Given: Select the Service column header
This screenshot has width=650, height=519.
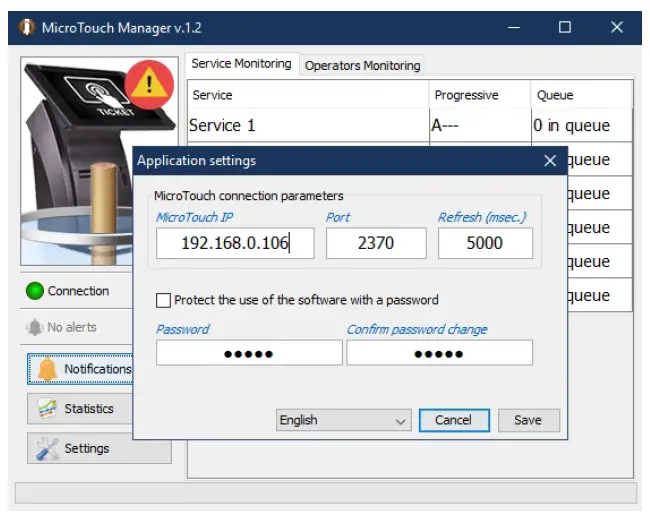Looking at the screenshot, I should click(308, 95).
